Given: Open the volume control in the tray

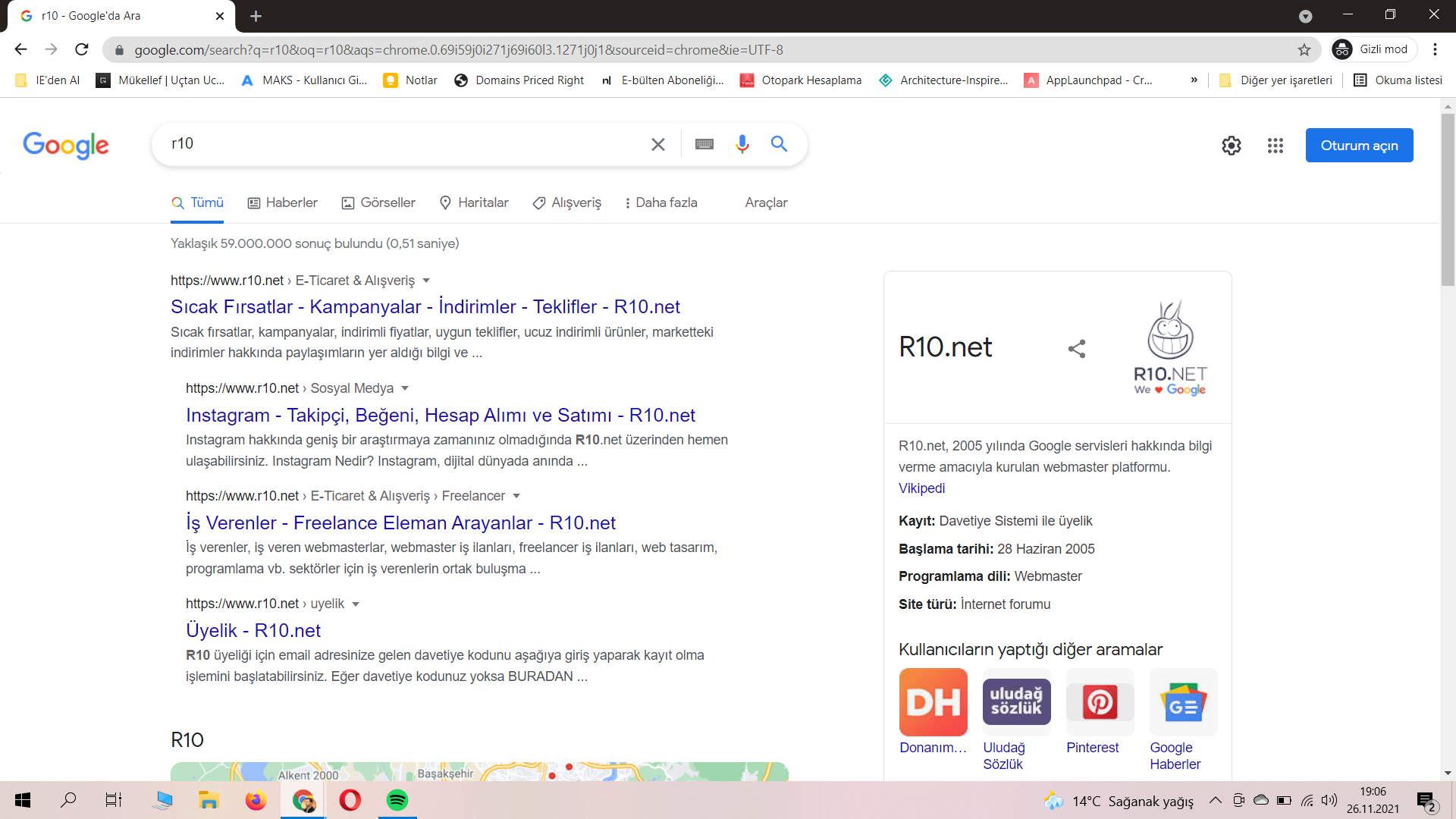Looking at the screenshot, I should tap(1329, 800).
